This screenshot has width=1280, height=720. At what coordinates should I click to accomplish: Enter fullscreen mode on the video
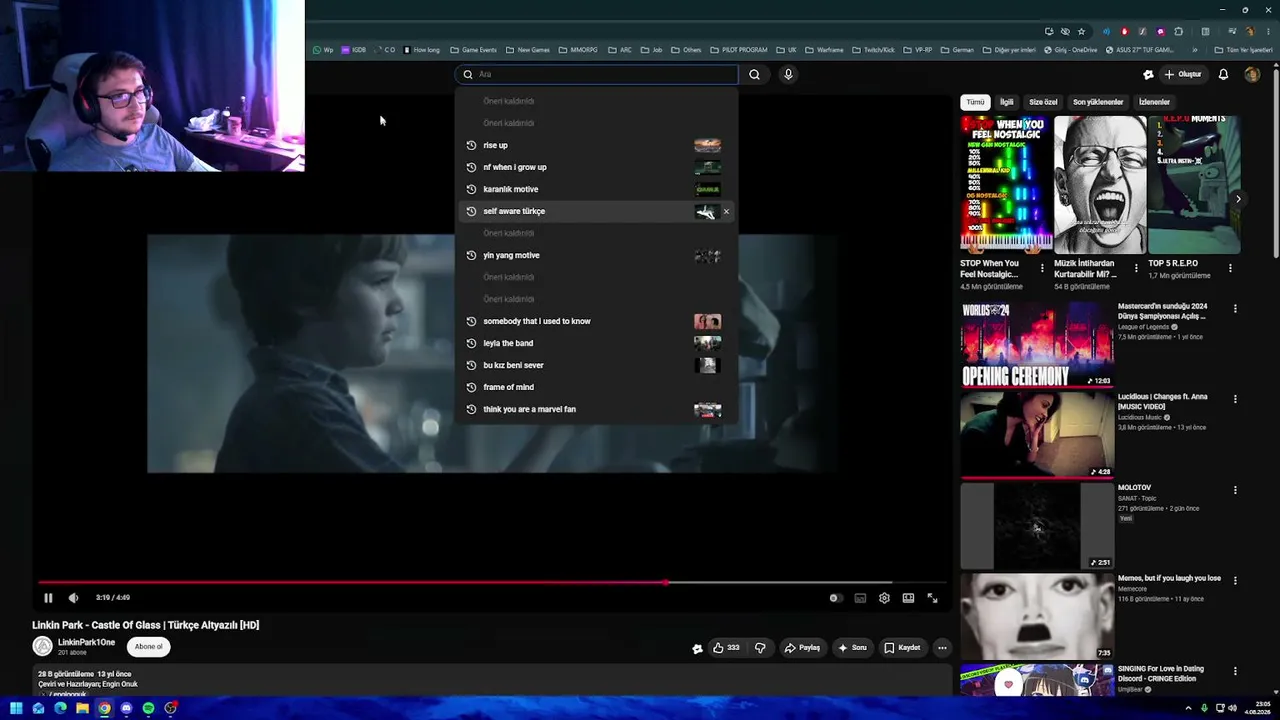tap(932, 598)
